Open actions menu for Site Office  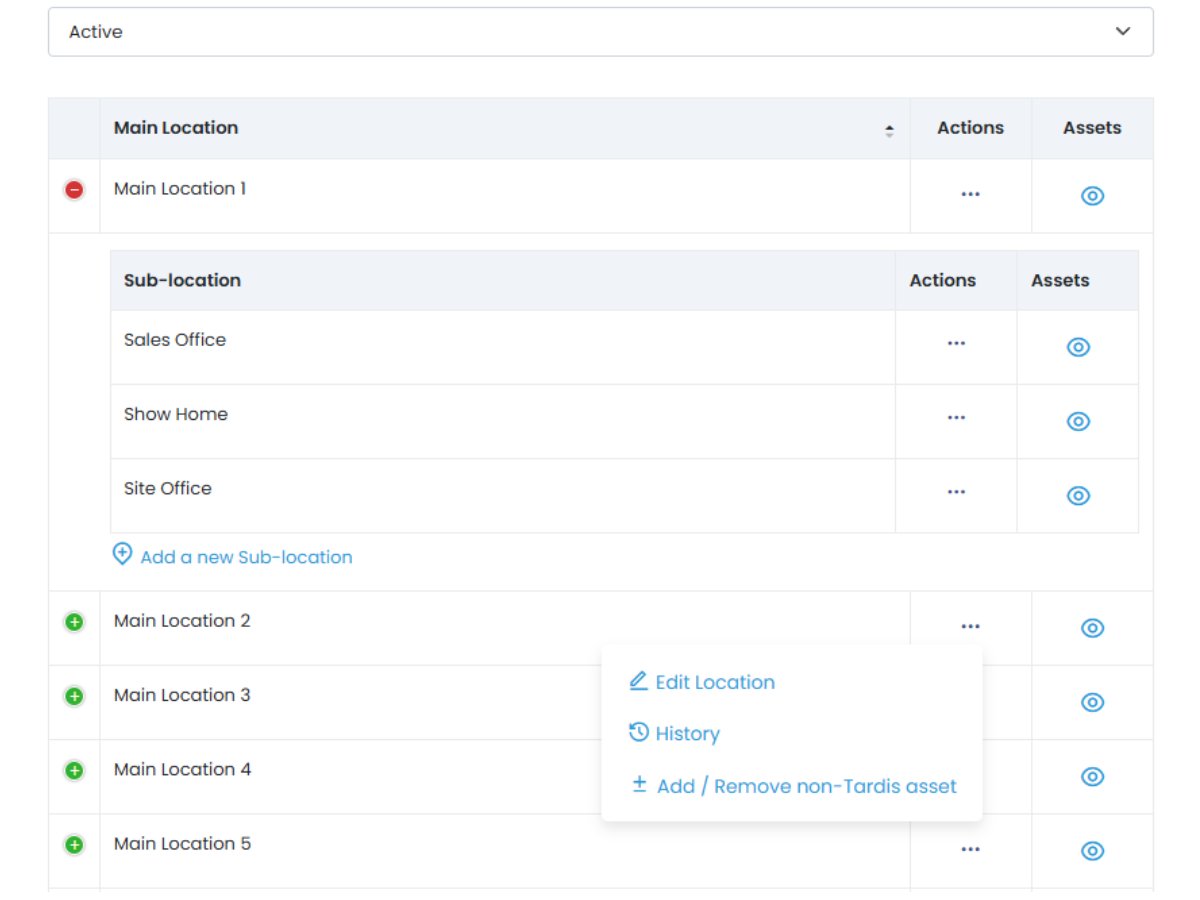tap(956, 492)
